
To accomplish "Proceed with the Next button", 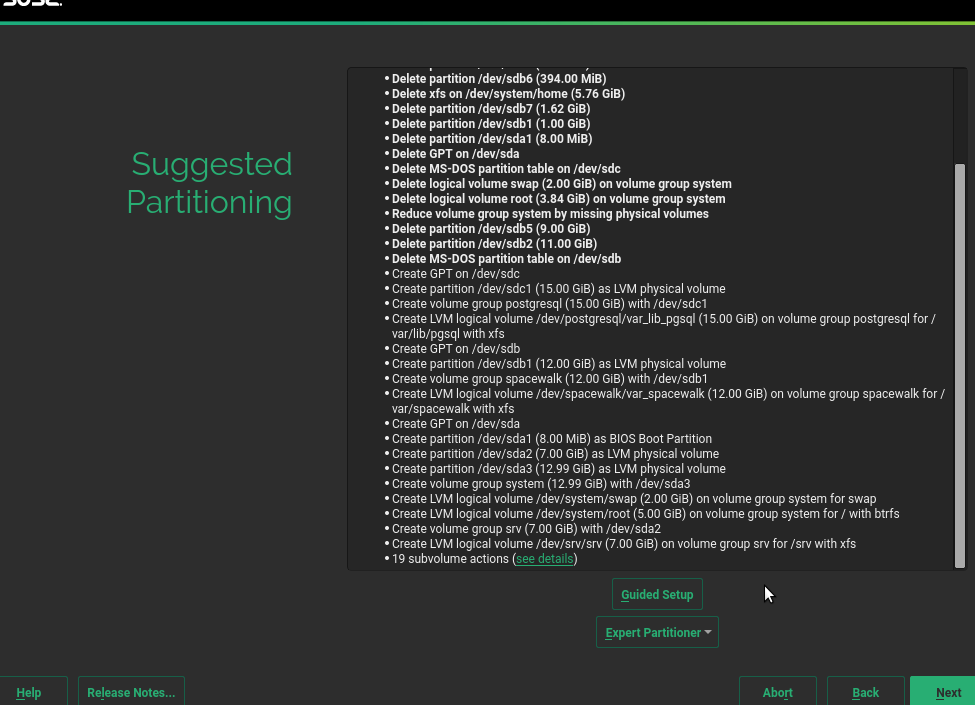I will (947, 692).
